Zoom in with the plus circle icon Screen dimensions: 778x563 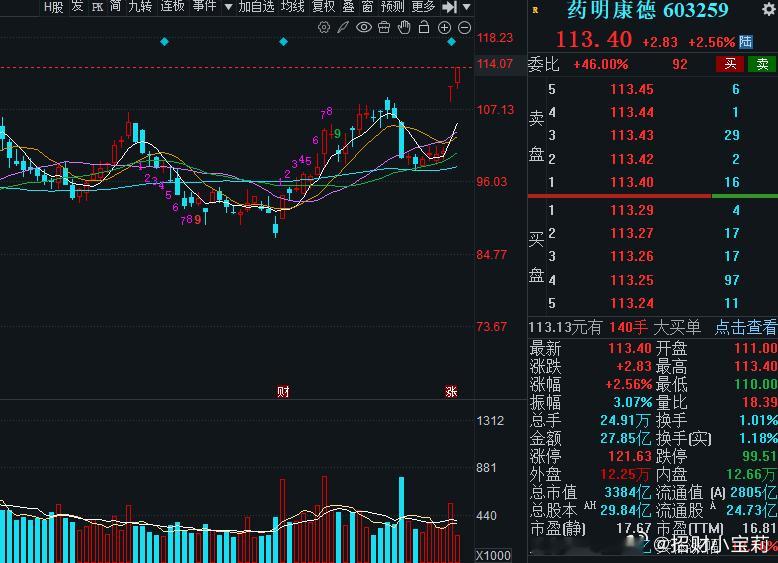pyautogui.click(x=445, y=28)
